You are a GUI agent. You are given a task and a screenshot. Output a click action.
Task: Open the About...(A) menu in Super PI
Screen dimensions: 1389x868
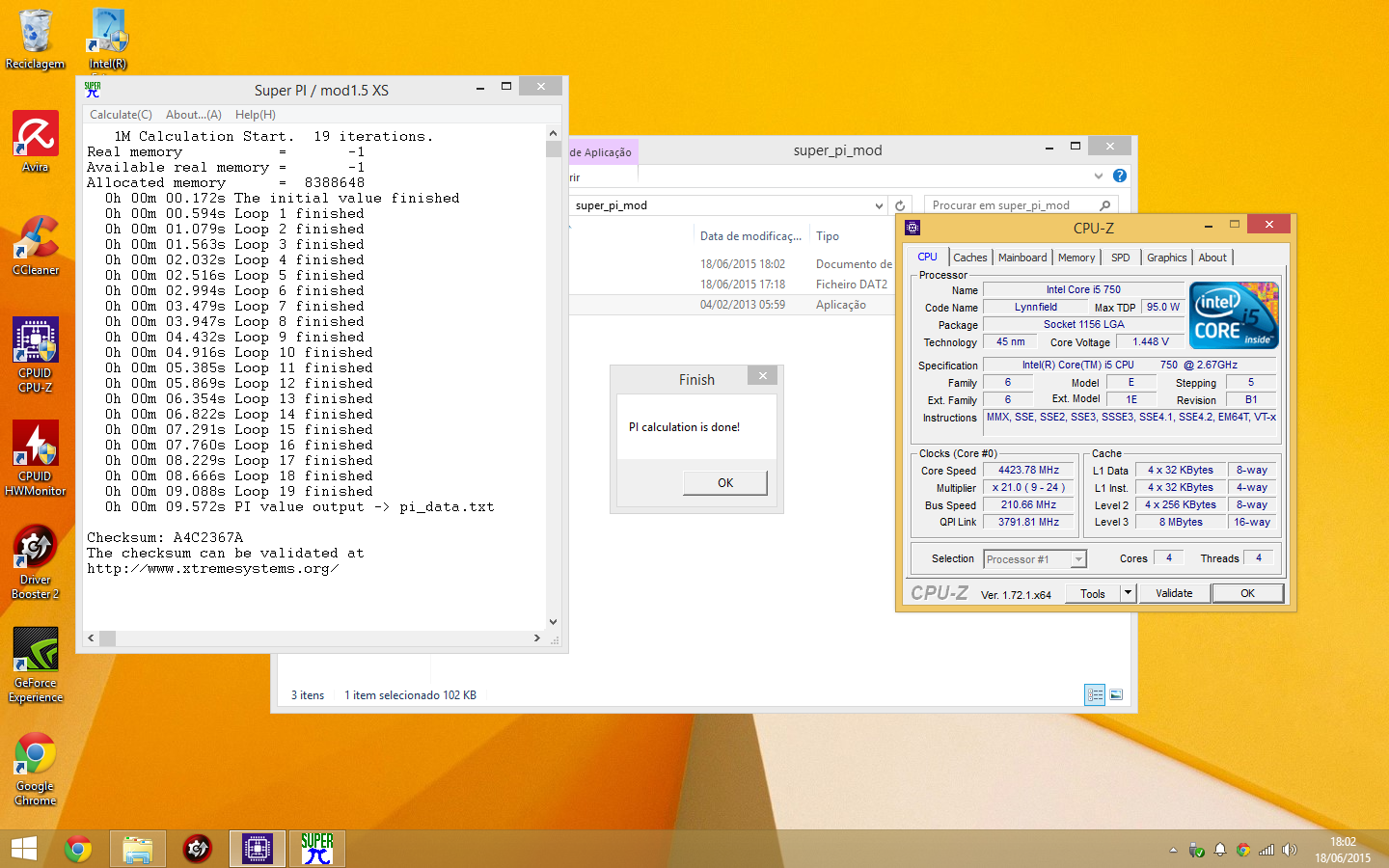[x=194, y=115]
